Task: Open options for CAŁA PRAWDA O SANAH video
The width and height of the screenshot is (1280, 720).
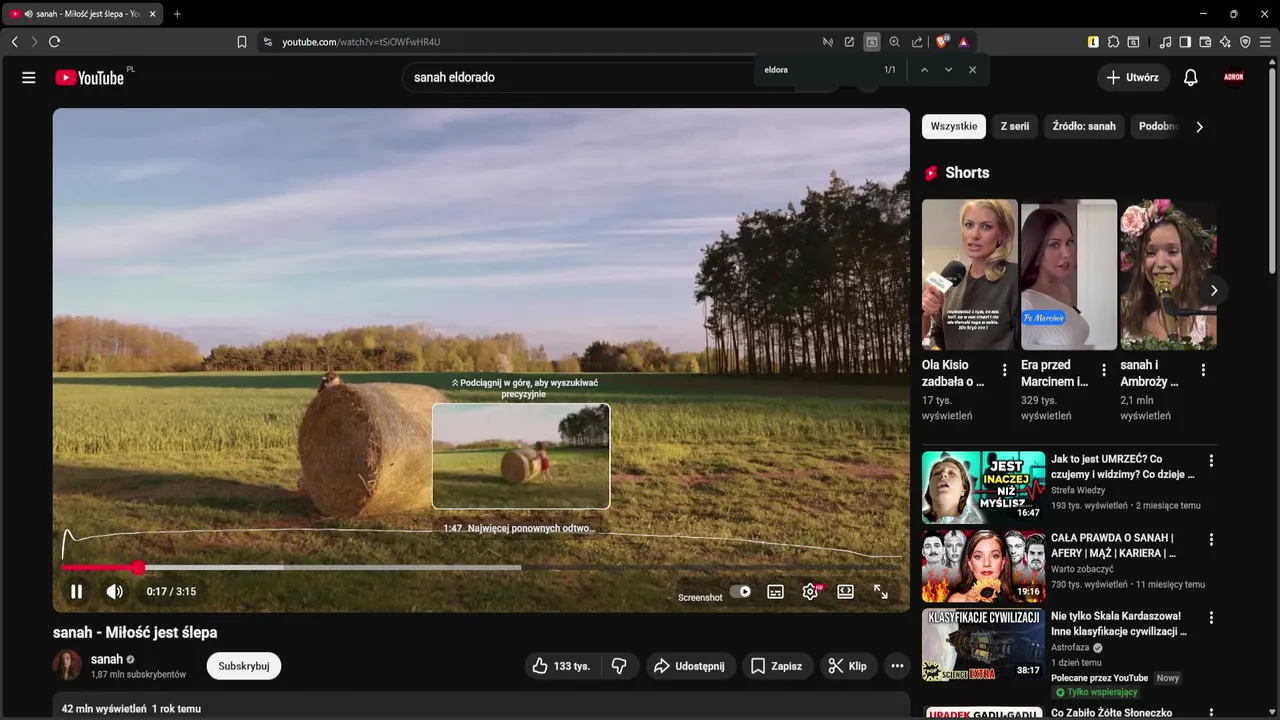Action: click(x=1211, y=539)
